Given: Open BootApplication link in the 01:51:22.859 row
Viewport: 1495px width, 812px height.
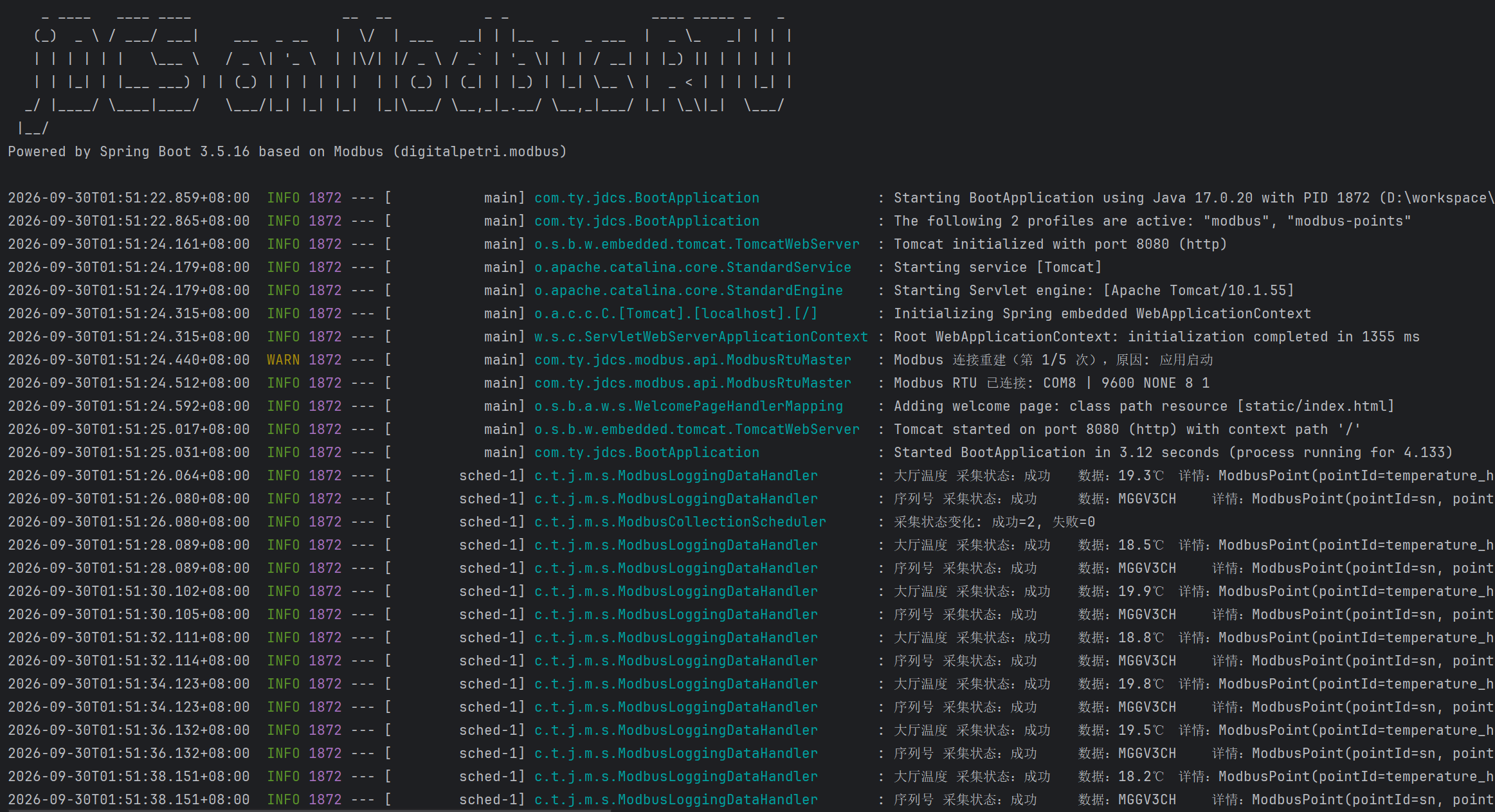Looking at the screenshot, I should 647,198.
